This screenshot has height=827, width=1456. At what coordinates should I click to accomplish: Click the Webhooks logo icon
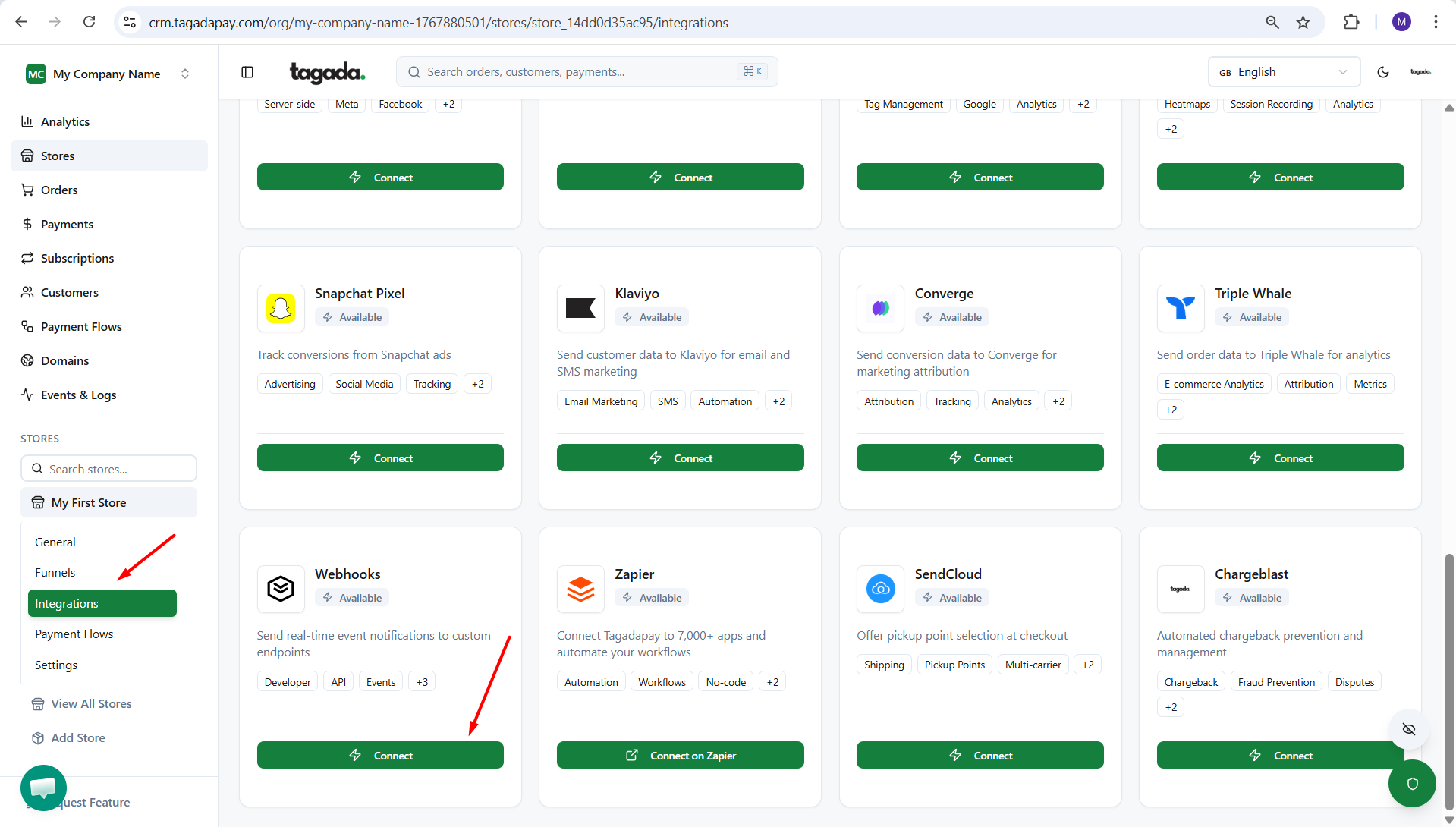[281, 589]
